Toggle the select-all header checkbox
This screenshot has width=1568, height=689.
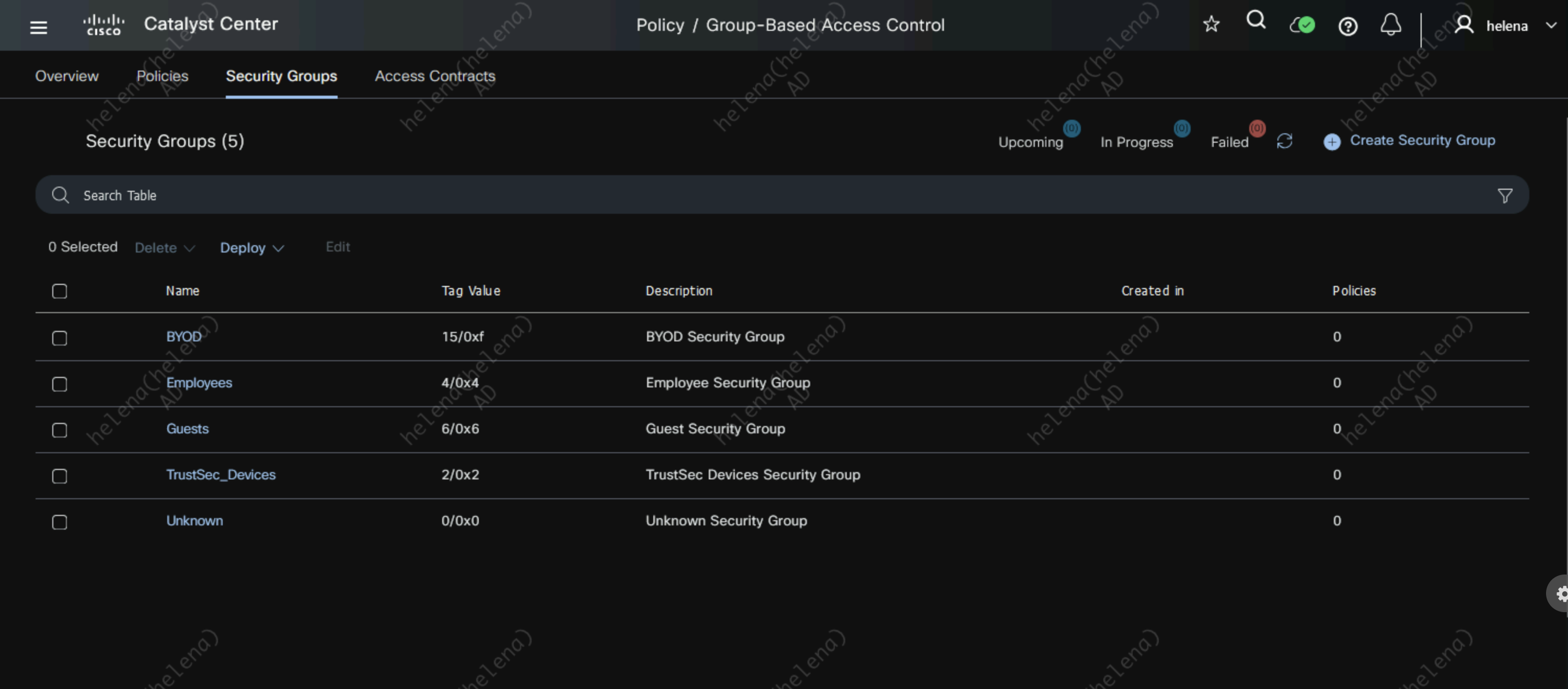[x=60, y=291]
